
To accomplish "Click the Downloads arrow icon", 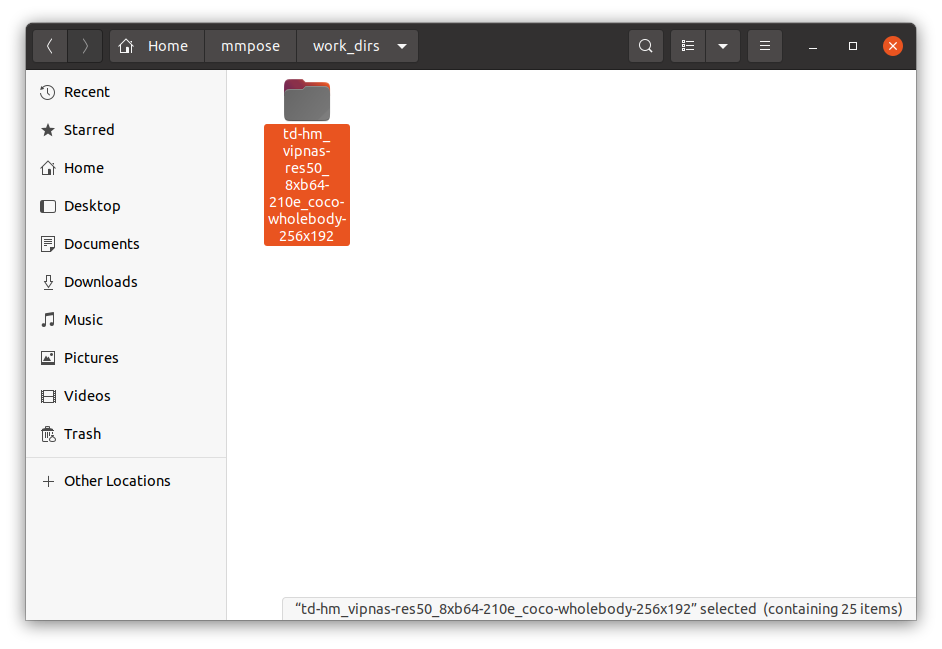I will tap(47, 282).
